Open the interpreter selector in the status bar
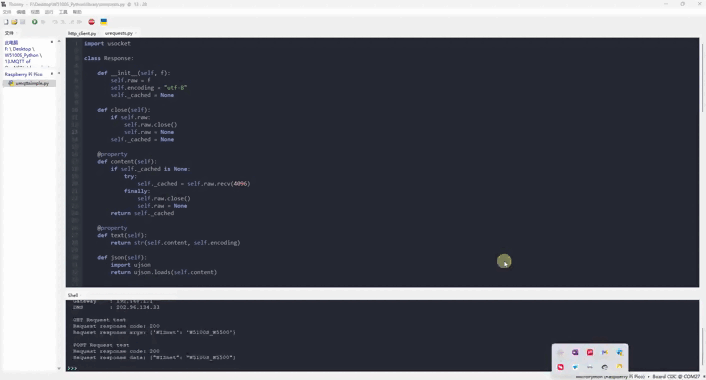The image size is (706, 380). (638, 376)
